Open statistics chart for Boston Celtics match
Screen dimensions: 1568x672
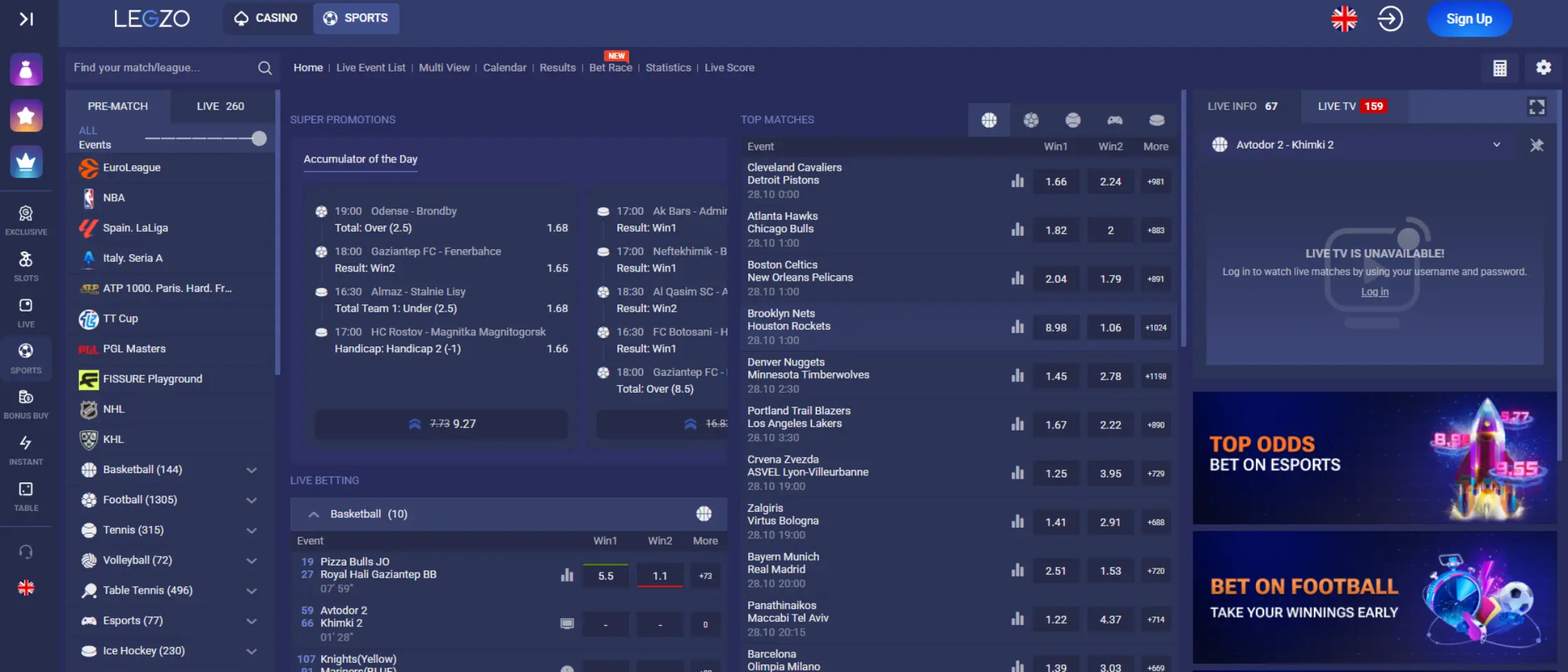[x=1017, y=278]
